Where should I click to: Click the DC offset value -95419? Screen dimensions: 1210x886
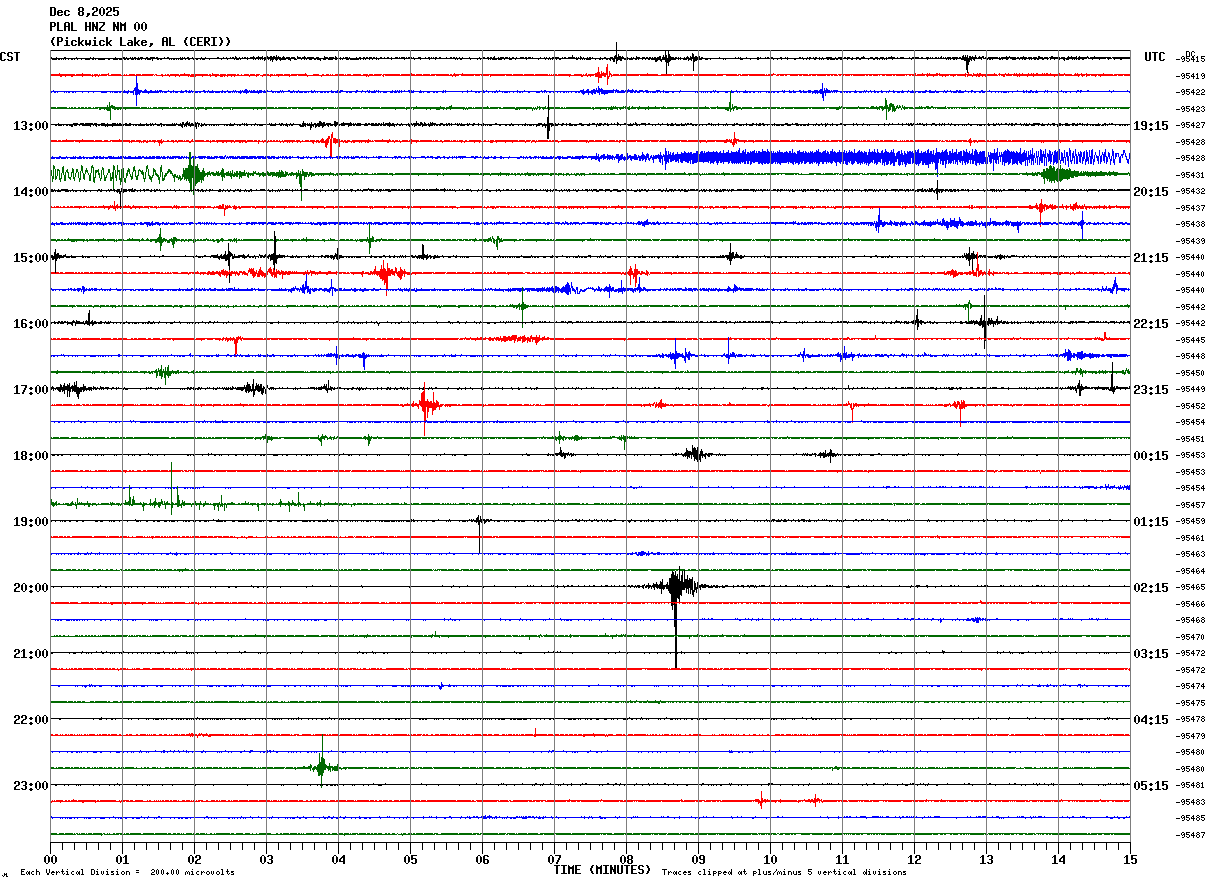1190,76
